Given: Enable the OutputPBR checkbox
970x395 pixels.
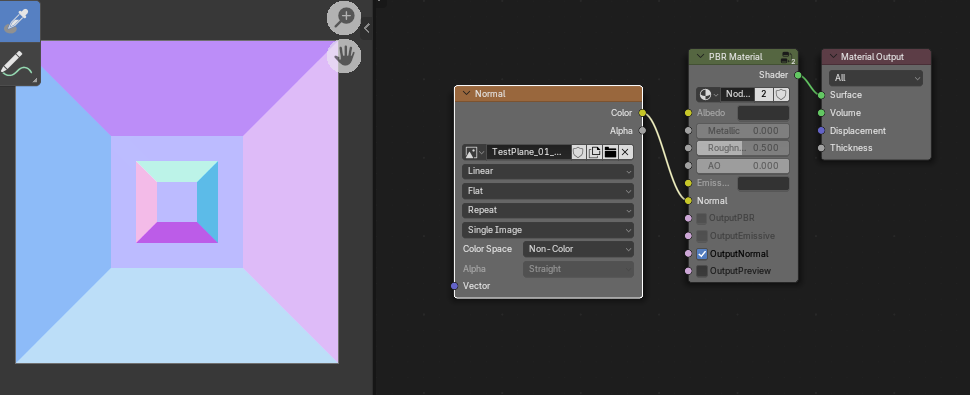Looking at the screenshot, I should (702, 218).
